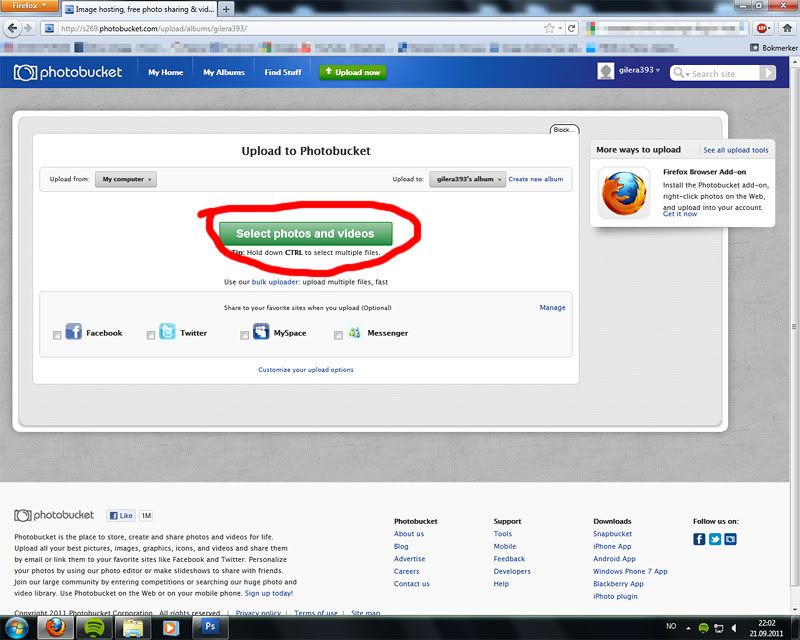The image size is (800, 640).
Task: Click footer Facebook follow icon
Action: point(699,539)
